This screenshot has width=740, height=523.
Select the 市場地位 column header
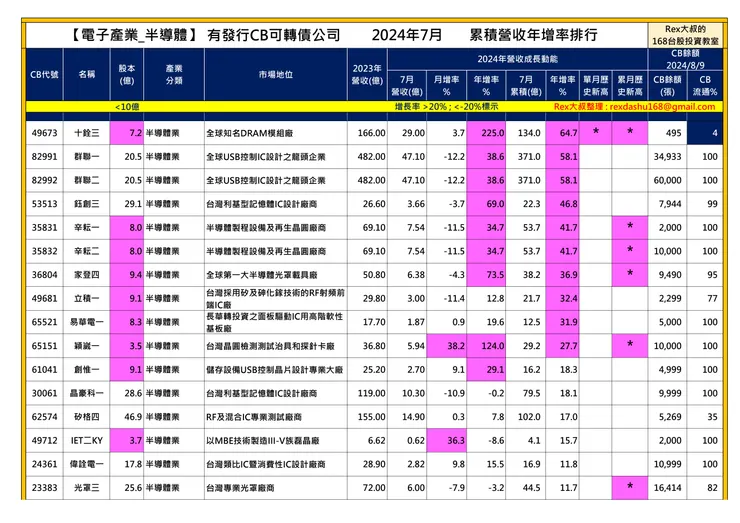click(x=276, y=74)
